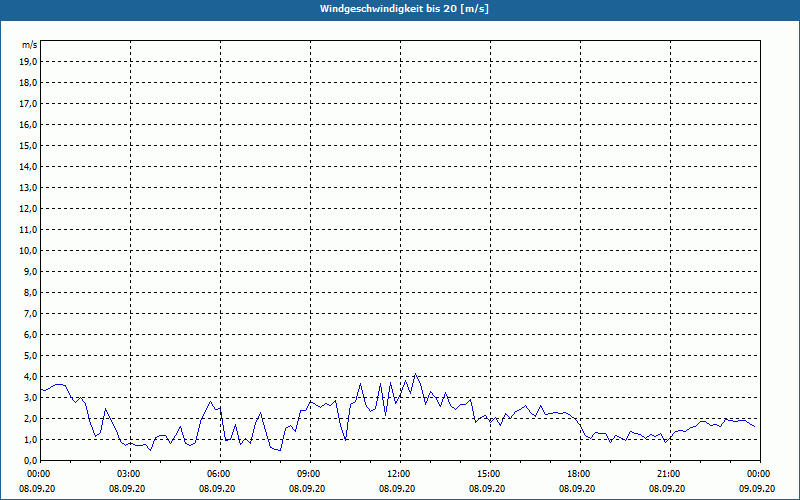
Task: Click the '03:00' time label
Action: click(x=131, y=474)
